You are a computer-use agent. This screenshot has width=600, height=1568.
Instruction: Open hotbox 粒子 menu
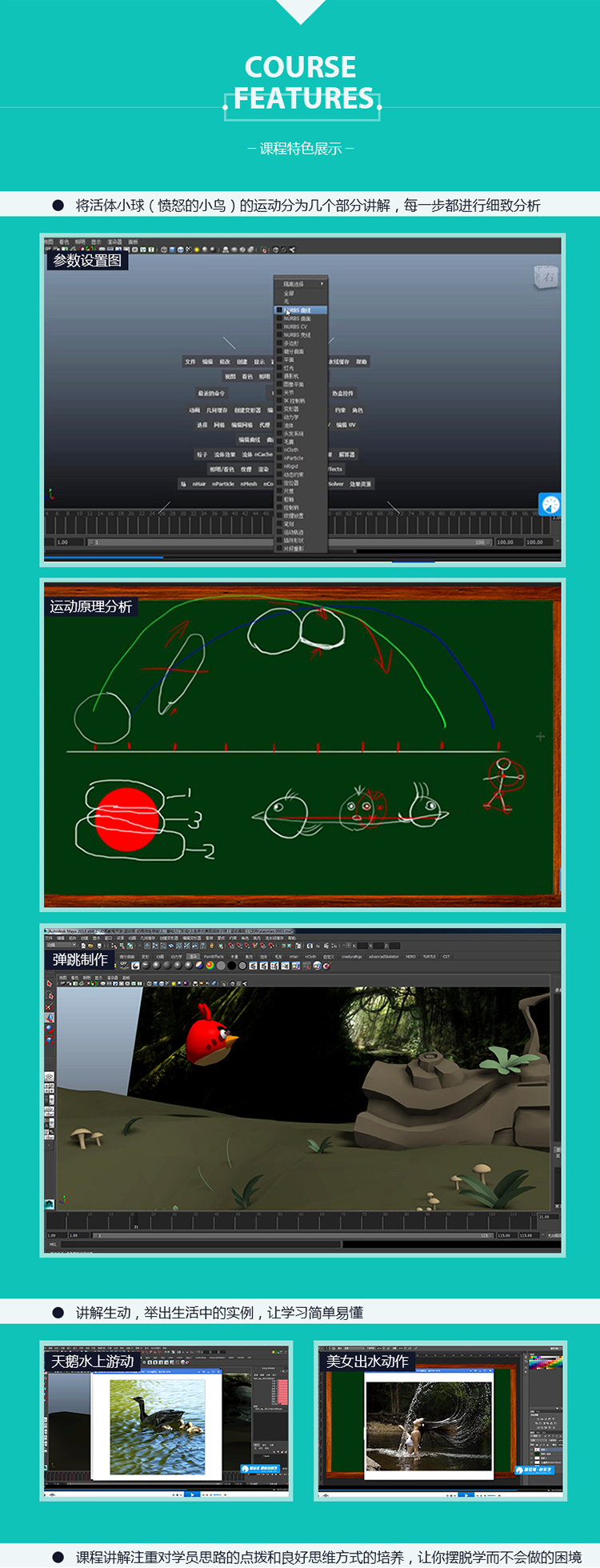[202, 454]
